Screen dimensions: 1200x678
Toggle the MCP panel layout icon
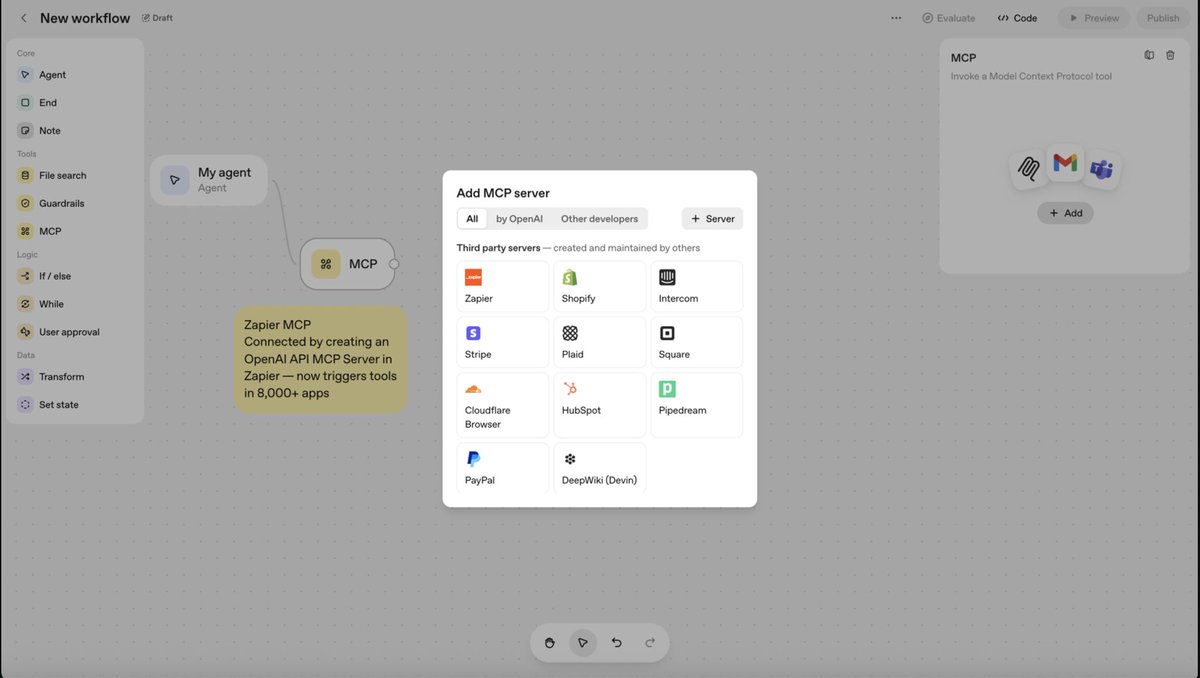point(1149,56)
